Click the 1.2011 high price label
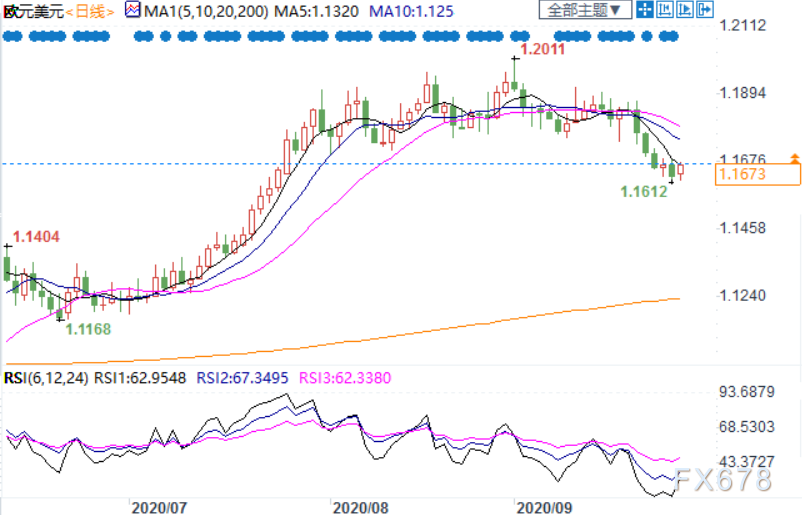The width and height of the screenshot is (802, 515). coord(543,49)
